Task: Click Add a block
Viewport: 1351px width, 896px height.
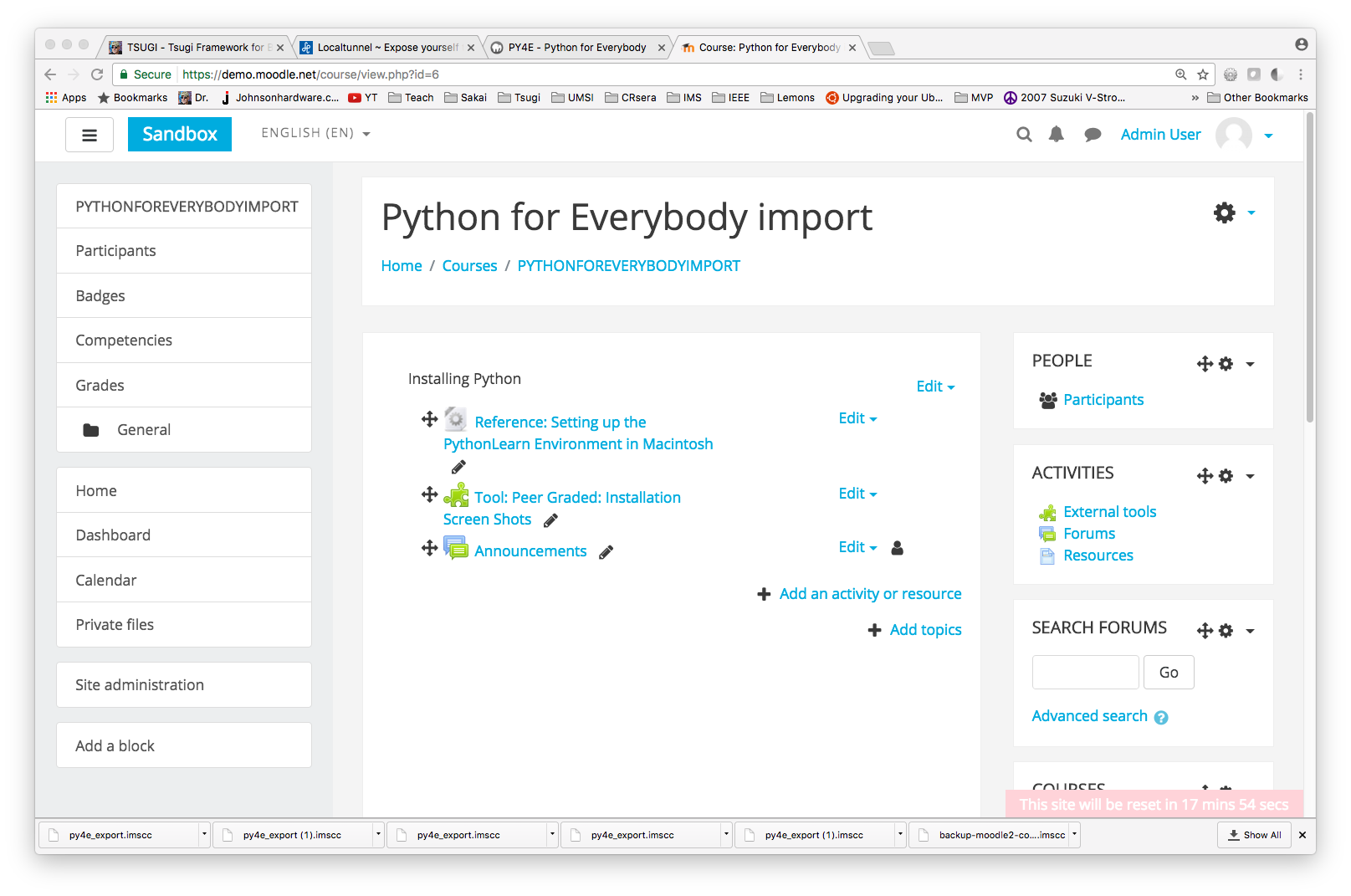Action: tap(184, 746)
